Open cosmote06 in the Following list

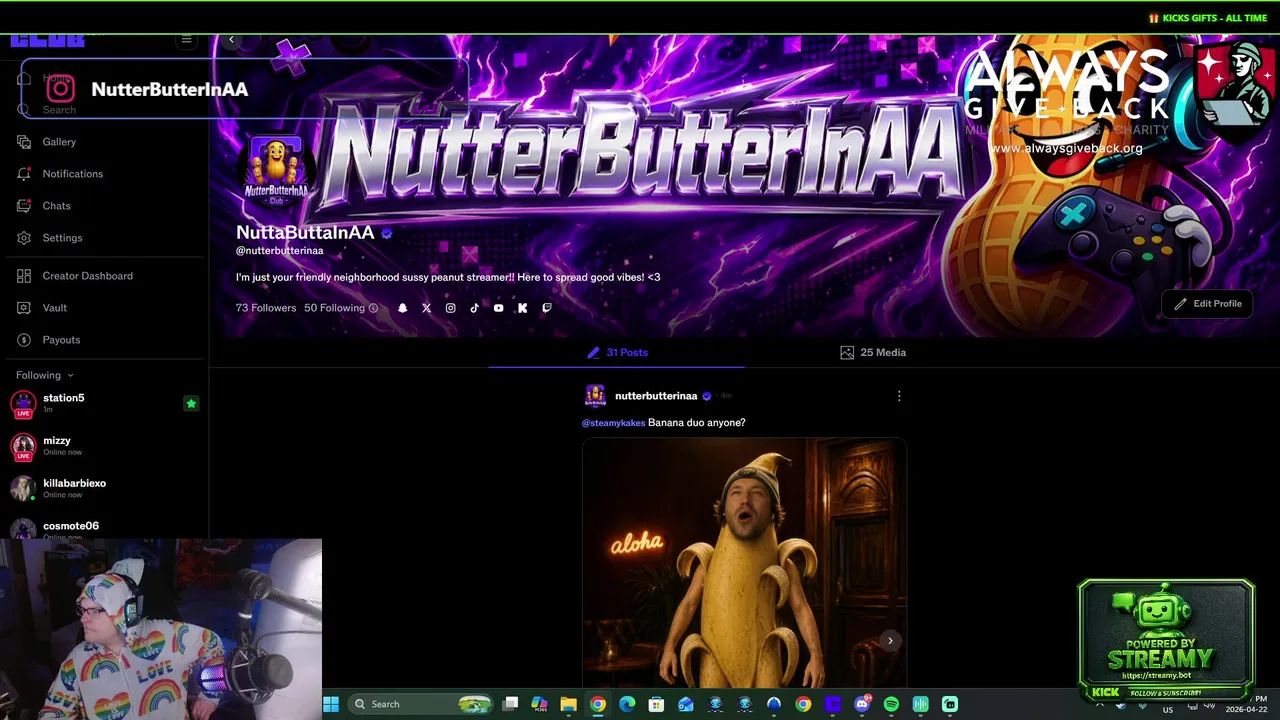(105, 527)
